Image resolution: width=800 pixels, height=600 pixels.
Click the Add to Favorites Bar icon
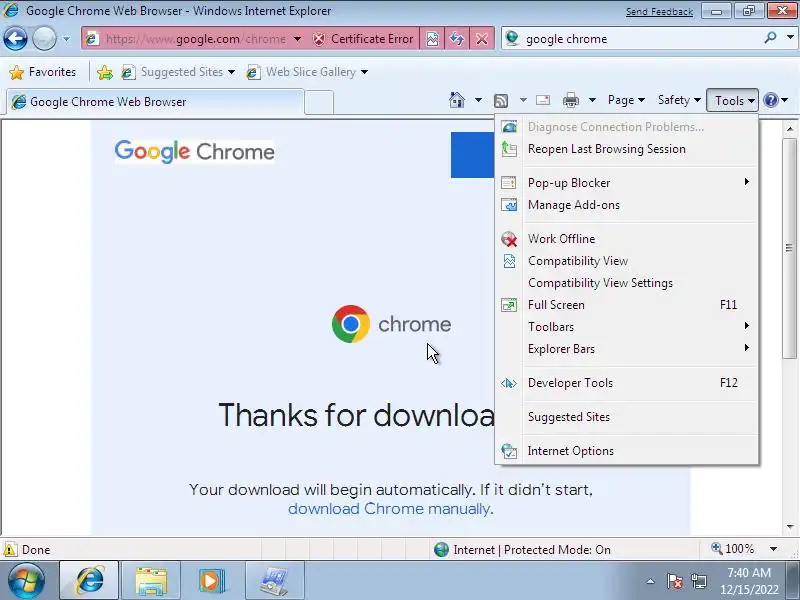tap(105, 72)
